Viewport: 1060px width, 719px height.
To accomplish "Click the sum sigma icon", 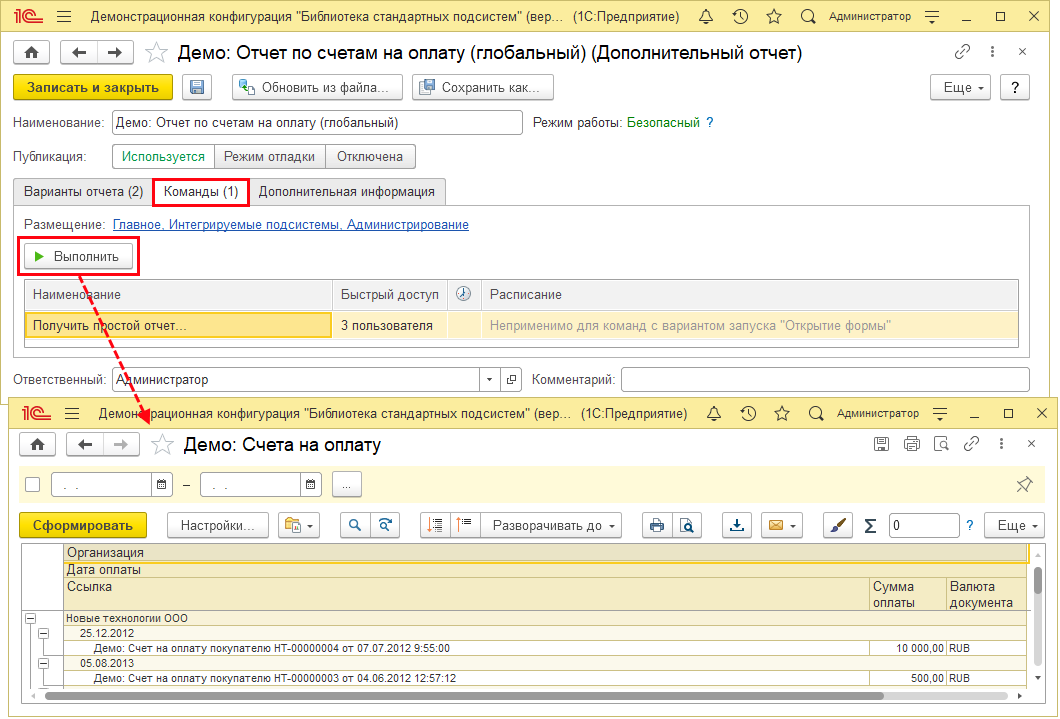I will [870, 525].
